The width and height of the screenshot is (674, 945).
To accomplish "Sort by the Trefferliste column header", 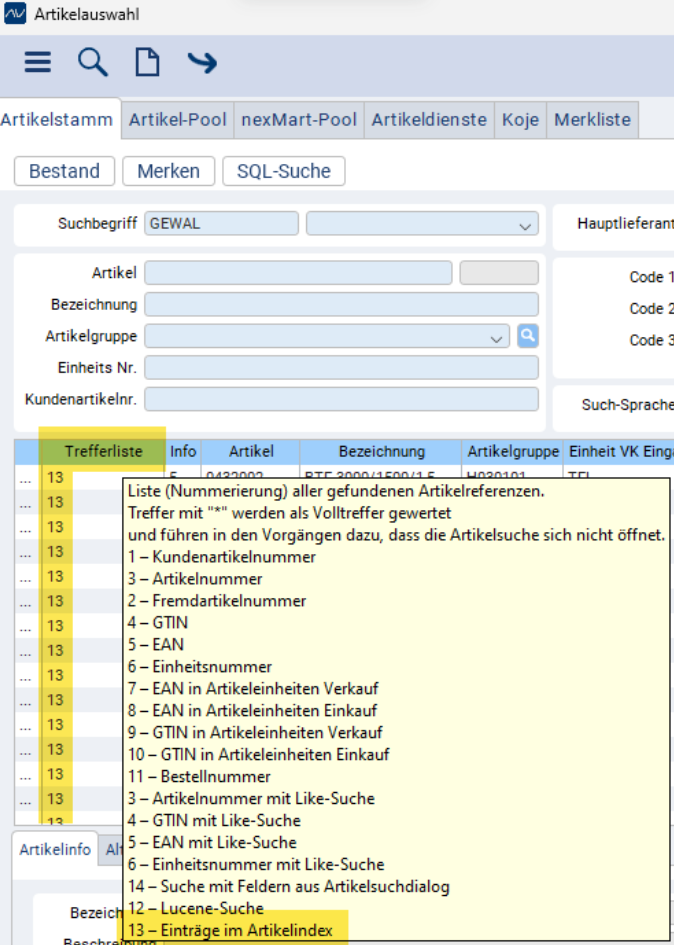I will point(102,452).
